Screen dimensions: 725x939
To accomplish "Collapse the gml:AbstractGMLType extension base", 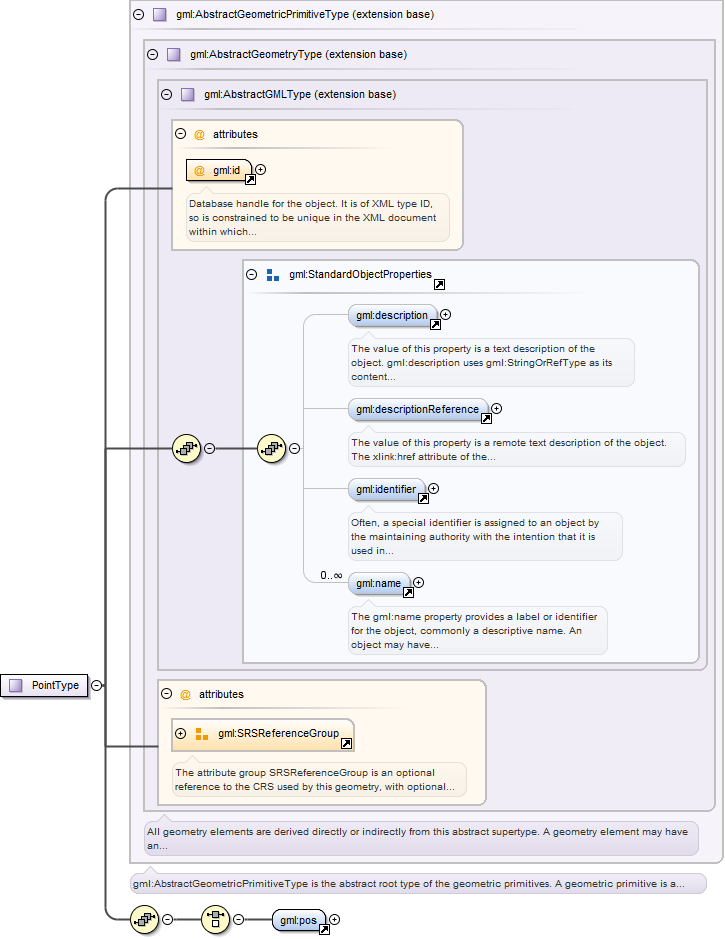I will pos(166,95).
